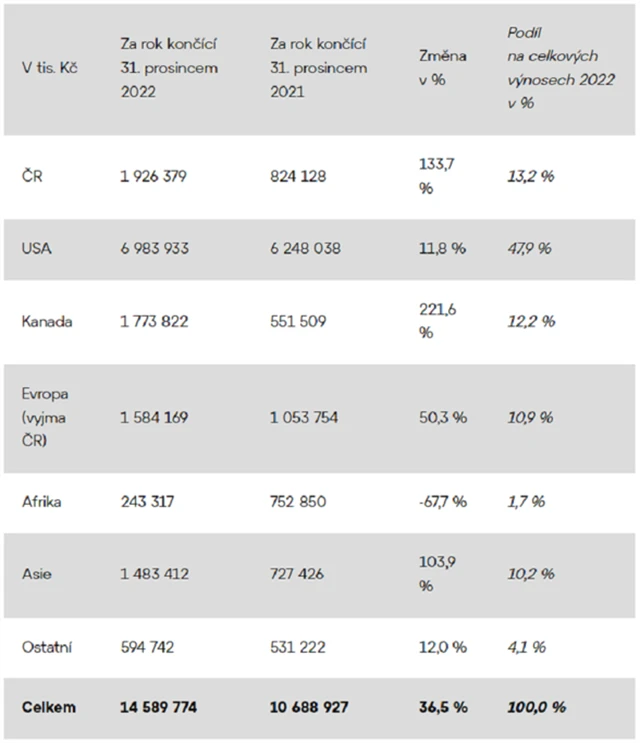This screenshot has width=640, height=743.
Task: Select the USA row label
Action: coord(37,249)
